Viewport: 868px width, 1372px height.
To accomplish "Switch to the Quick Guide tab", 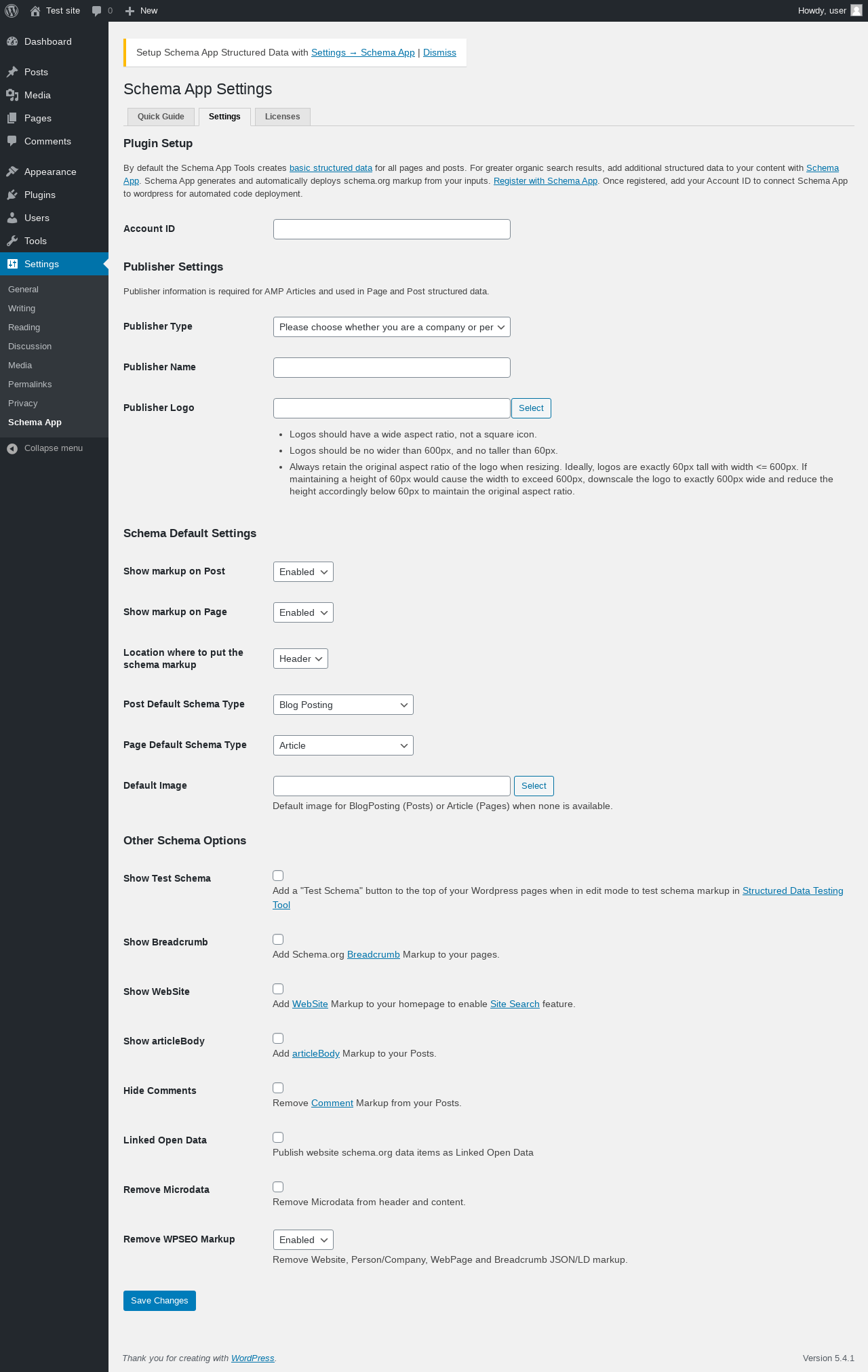I will click(x=161, y=117).
